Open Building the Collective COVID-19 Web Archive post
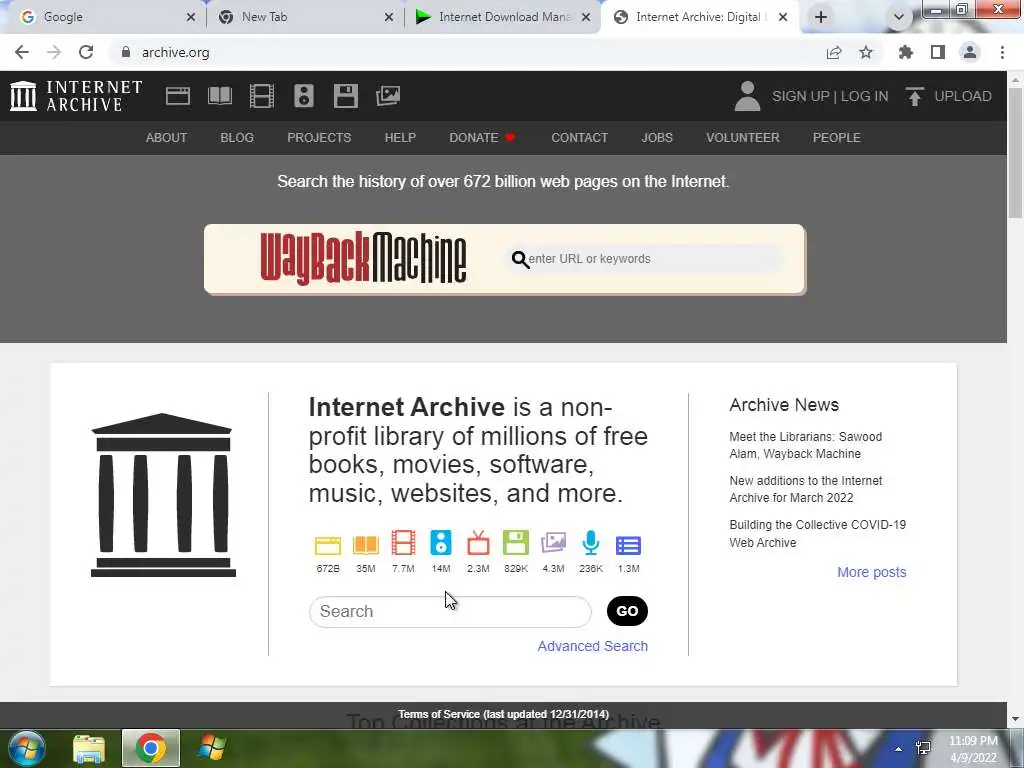1024x768 pixels. (818, 534)
